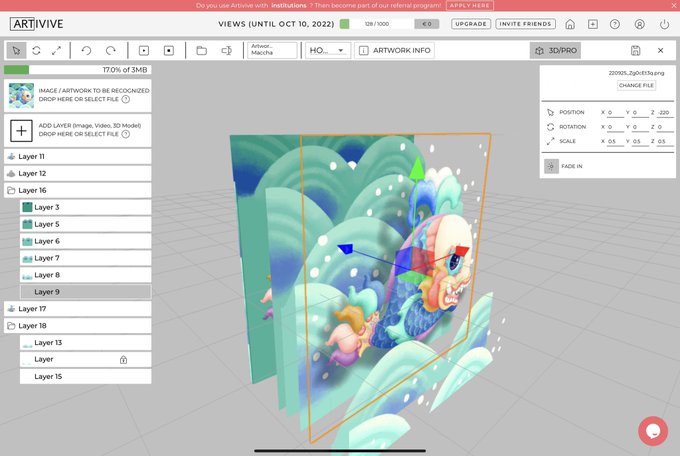Close the editor with X icon

point(660,50)
